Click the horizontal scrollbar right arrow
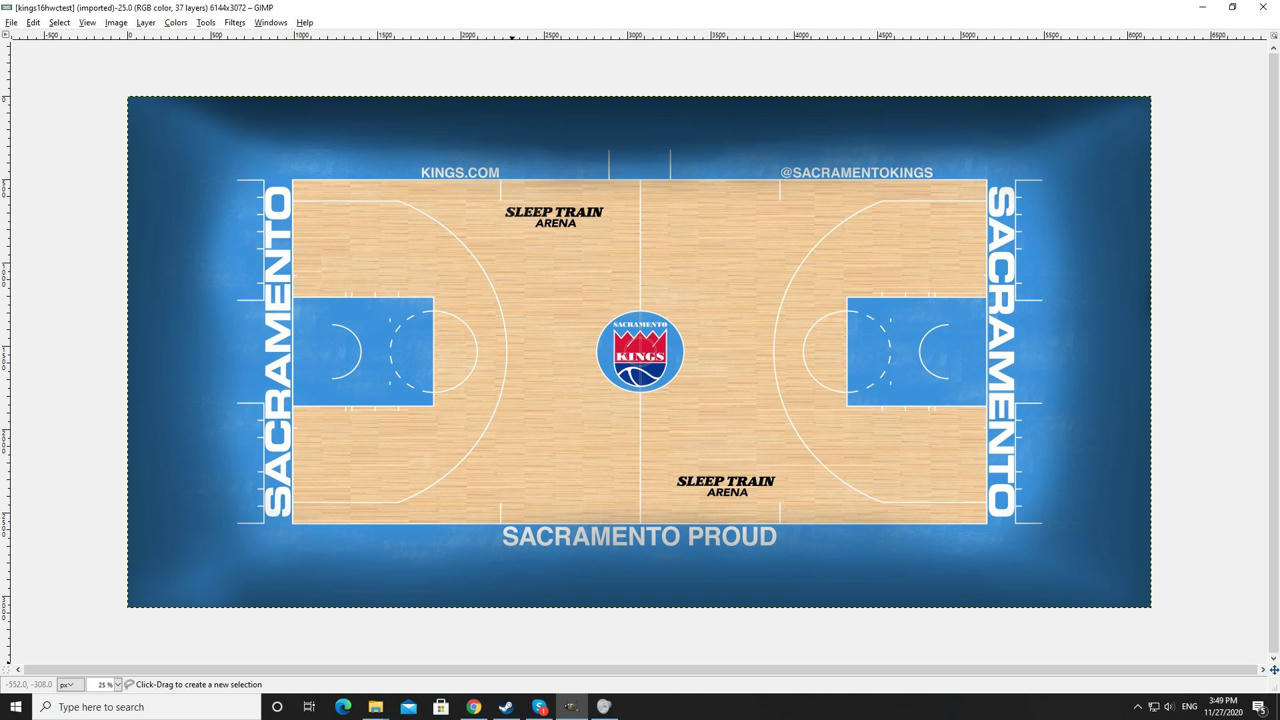1280x720 pixels. (1262, 669)
